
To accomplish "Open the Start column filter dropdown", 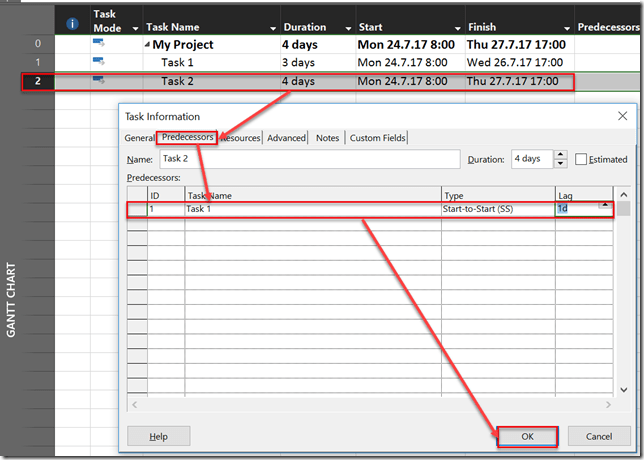I will pos(455,28).
